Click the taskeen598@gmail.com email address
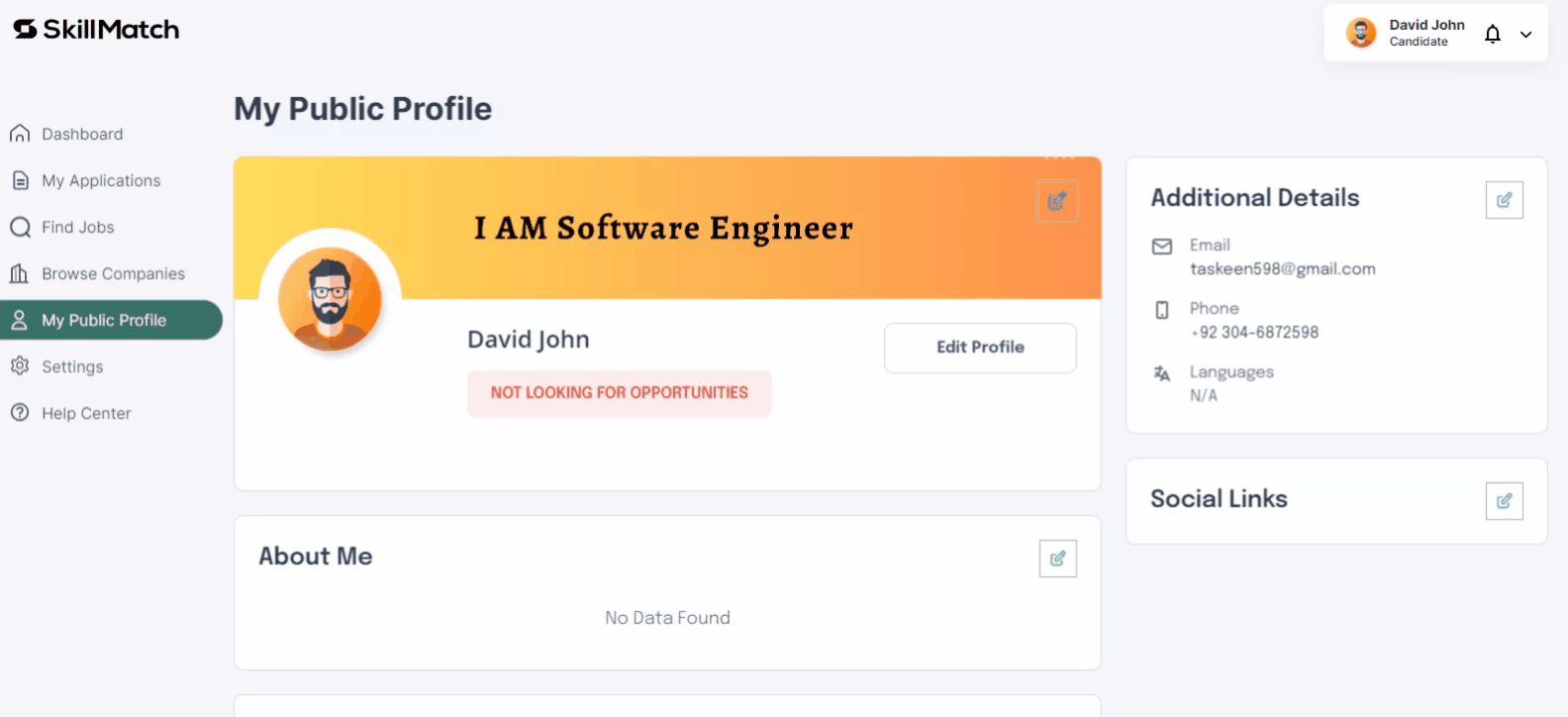 pos(1282,269)
